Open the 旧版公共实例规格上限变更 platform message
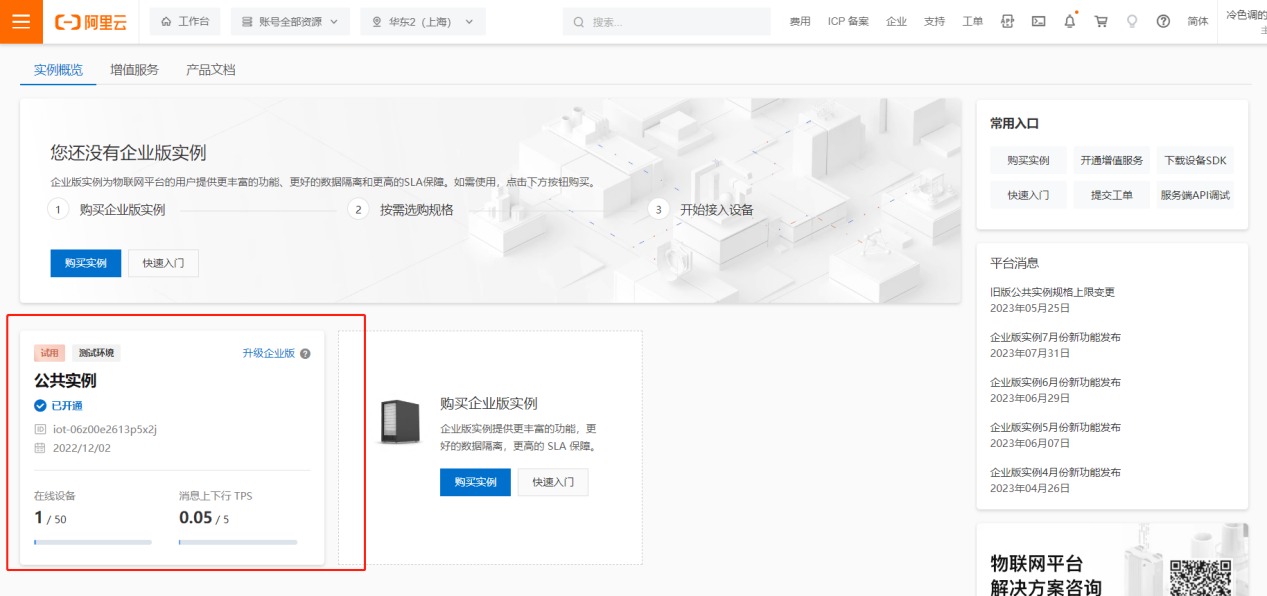 (x=1052, y=292)
